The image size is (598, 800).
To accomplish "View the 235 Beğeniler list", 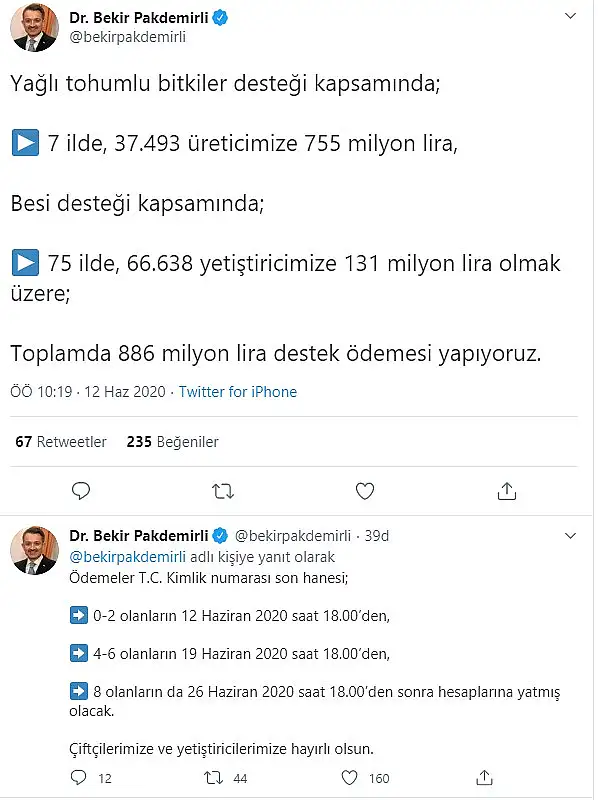I will coord(172,441).
